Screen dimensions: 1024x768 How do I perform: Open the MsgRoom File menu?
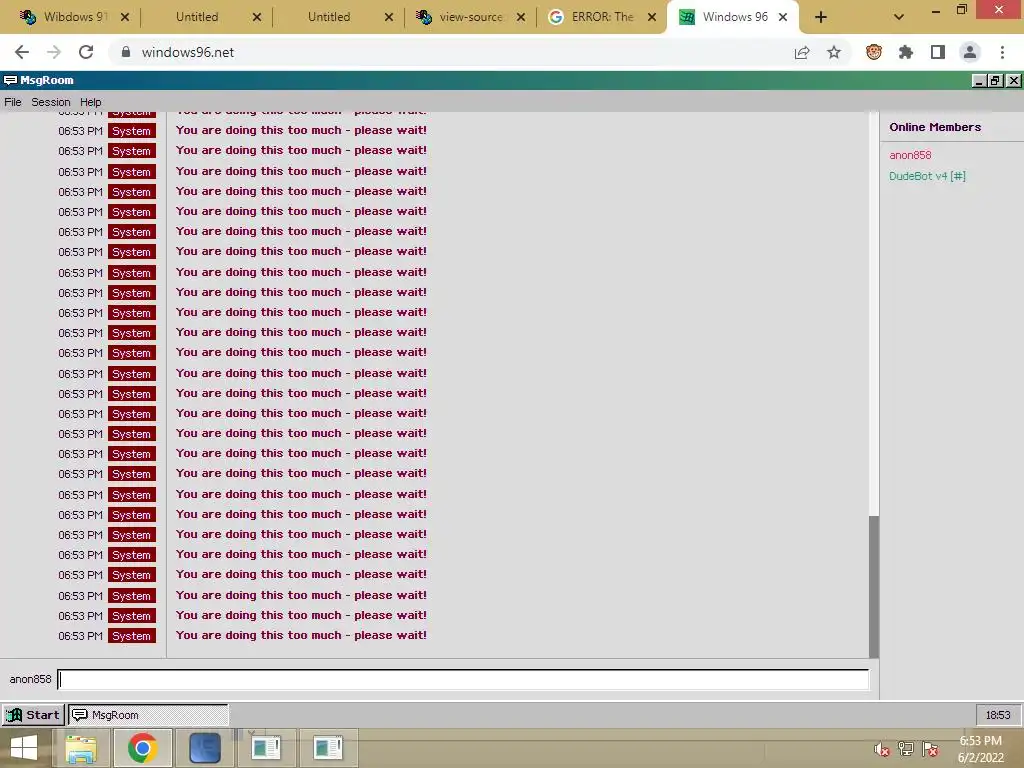click(13, 102)
